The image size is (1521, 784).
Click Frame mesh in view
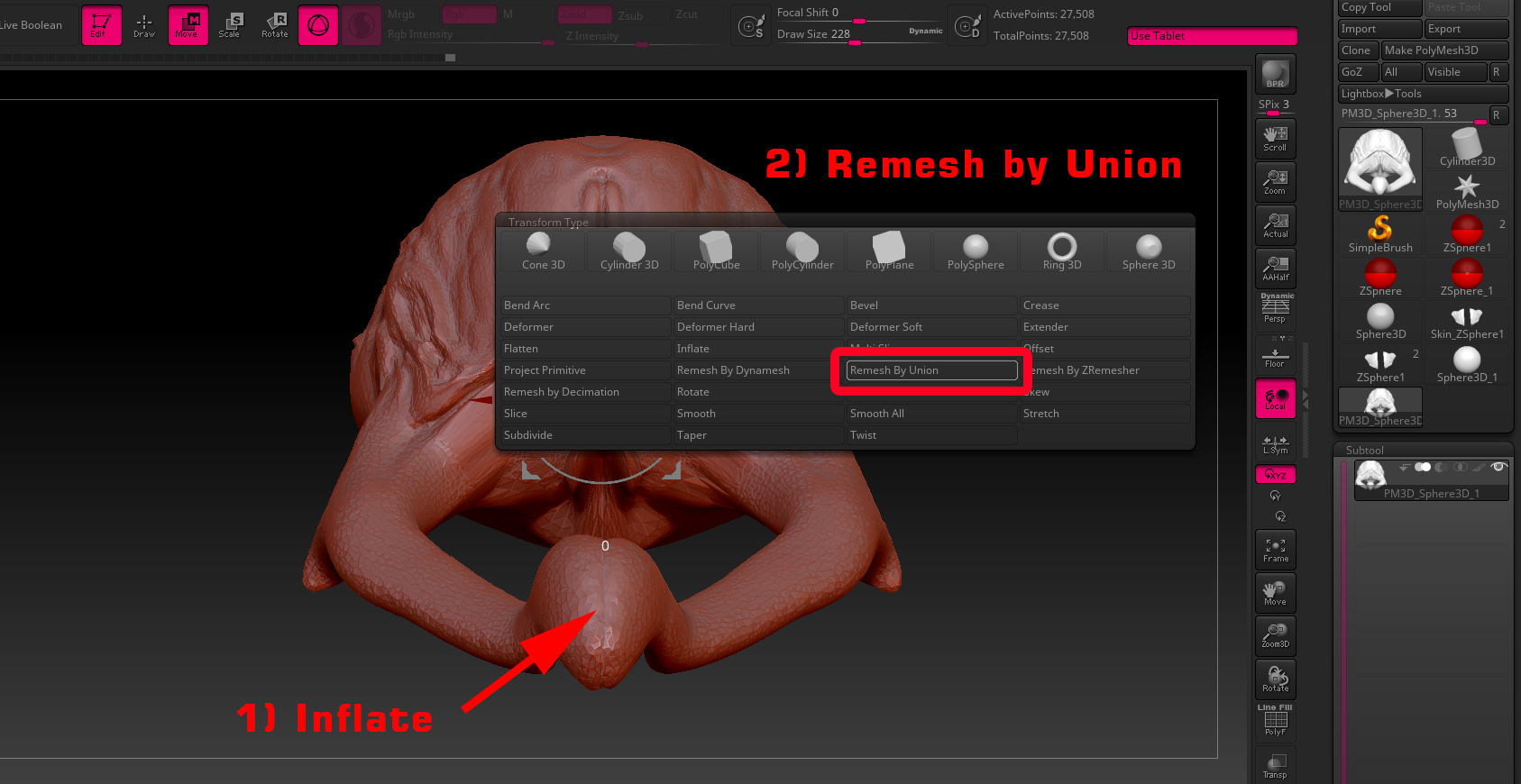[x=1275, y=550]
